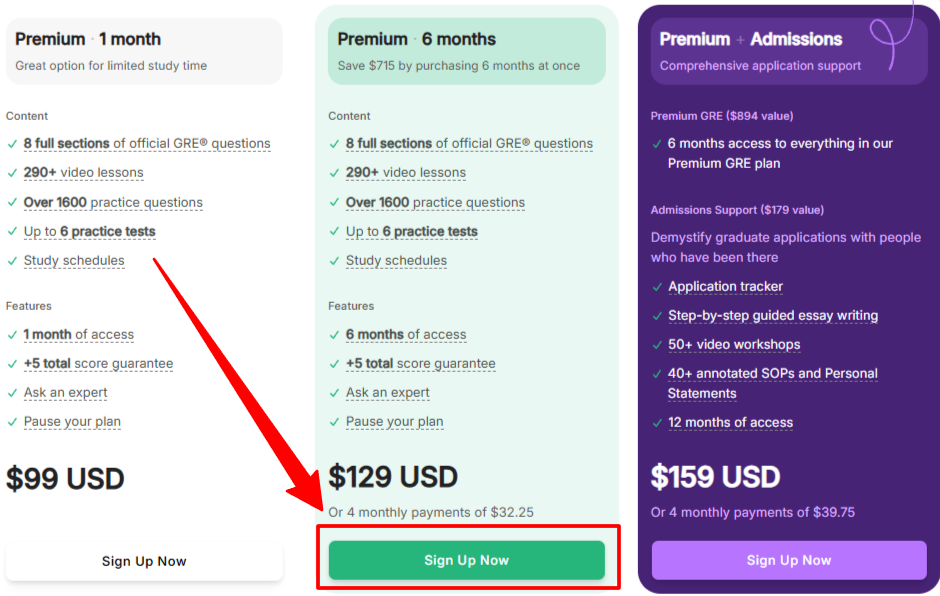Select the Premium 1 month plan header

(x=144, y=51)
